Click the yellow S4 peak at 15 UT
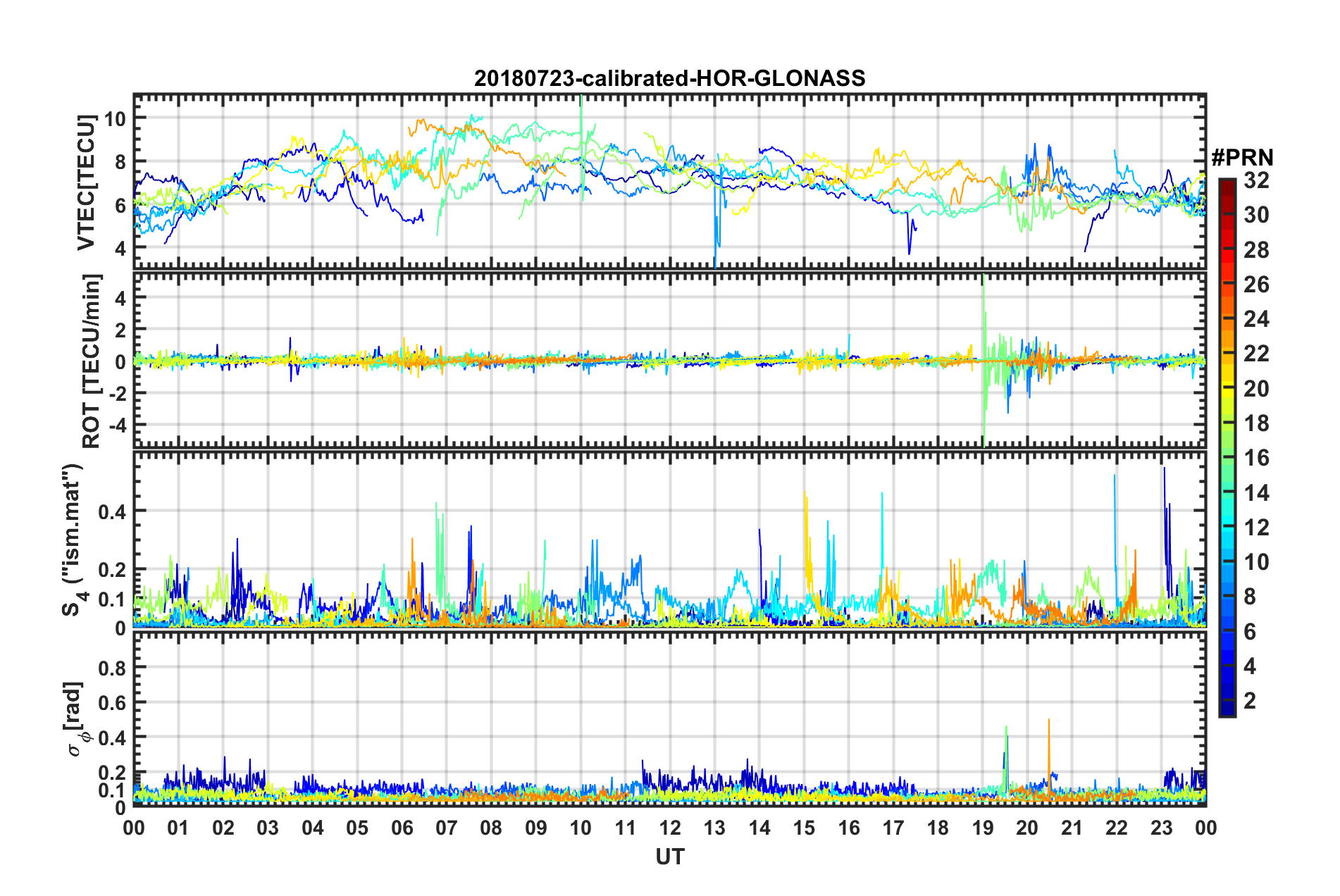This screenshot has height=896, width=1340. coord(806,535)
